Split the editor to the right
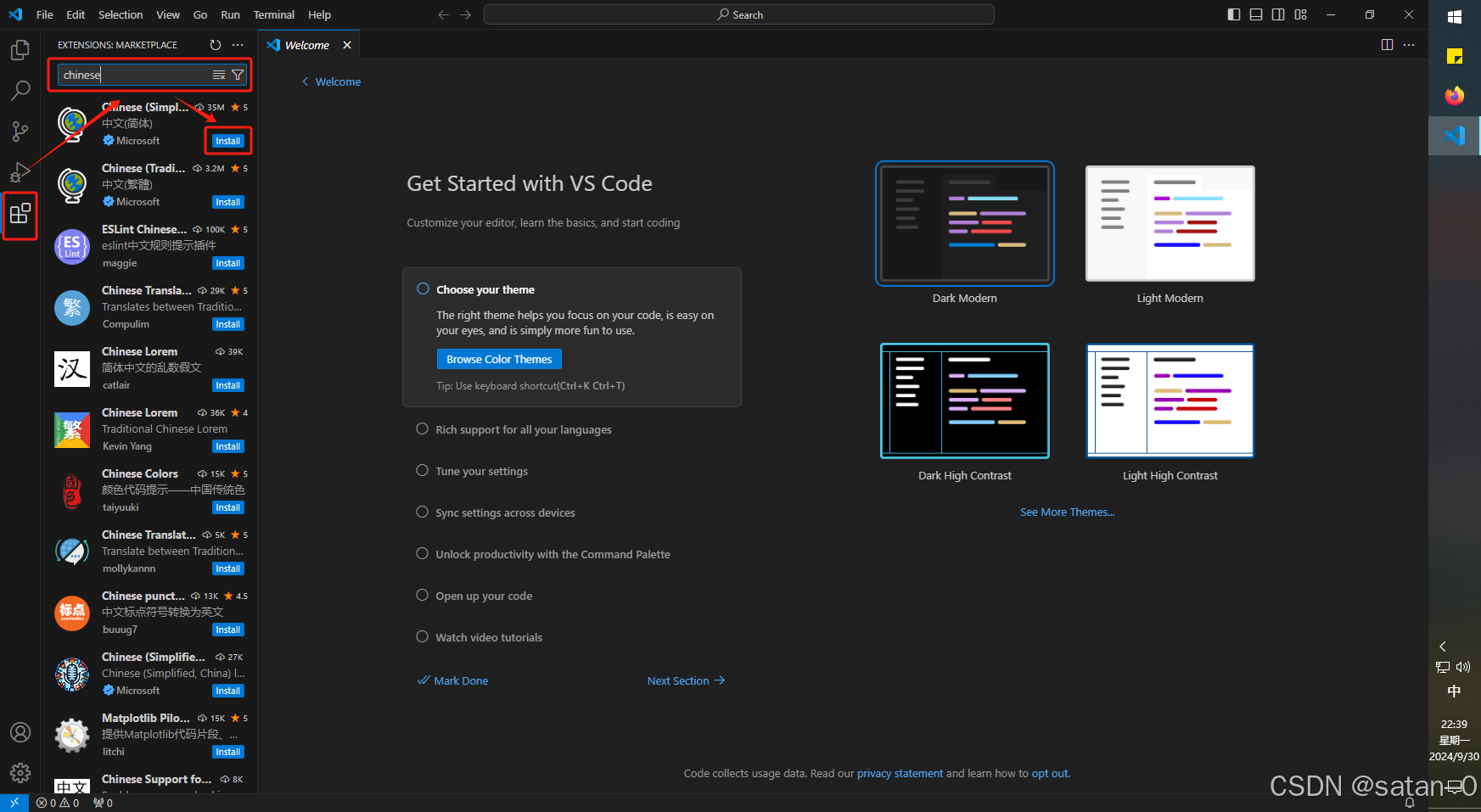1481x812 pixels. click(1387, 45)
